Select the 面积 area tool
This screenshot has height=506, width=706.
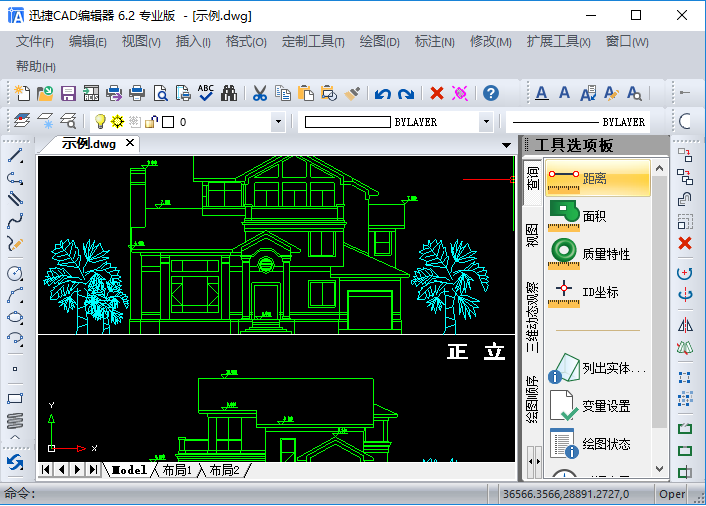click(598, 216)
